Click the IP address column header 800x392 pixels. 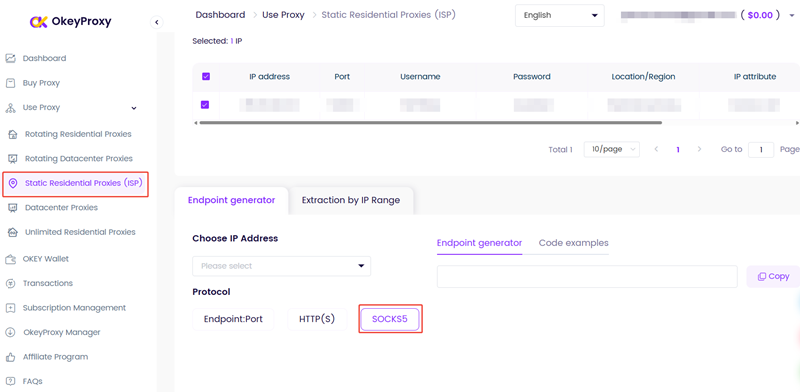click(269, 77)
